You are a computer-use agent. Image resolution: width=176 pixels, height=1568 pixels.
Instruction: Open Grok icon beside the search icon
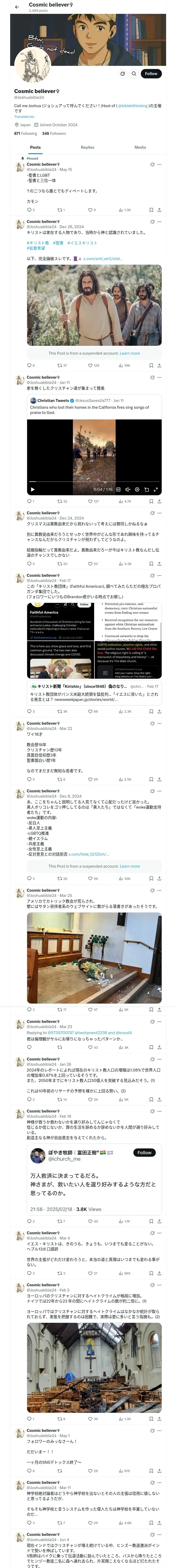[122, 74]
